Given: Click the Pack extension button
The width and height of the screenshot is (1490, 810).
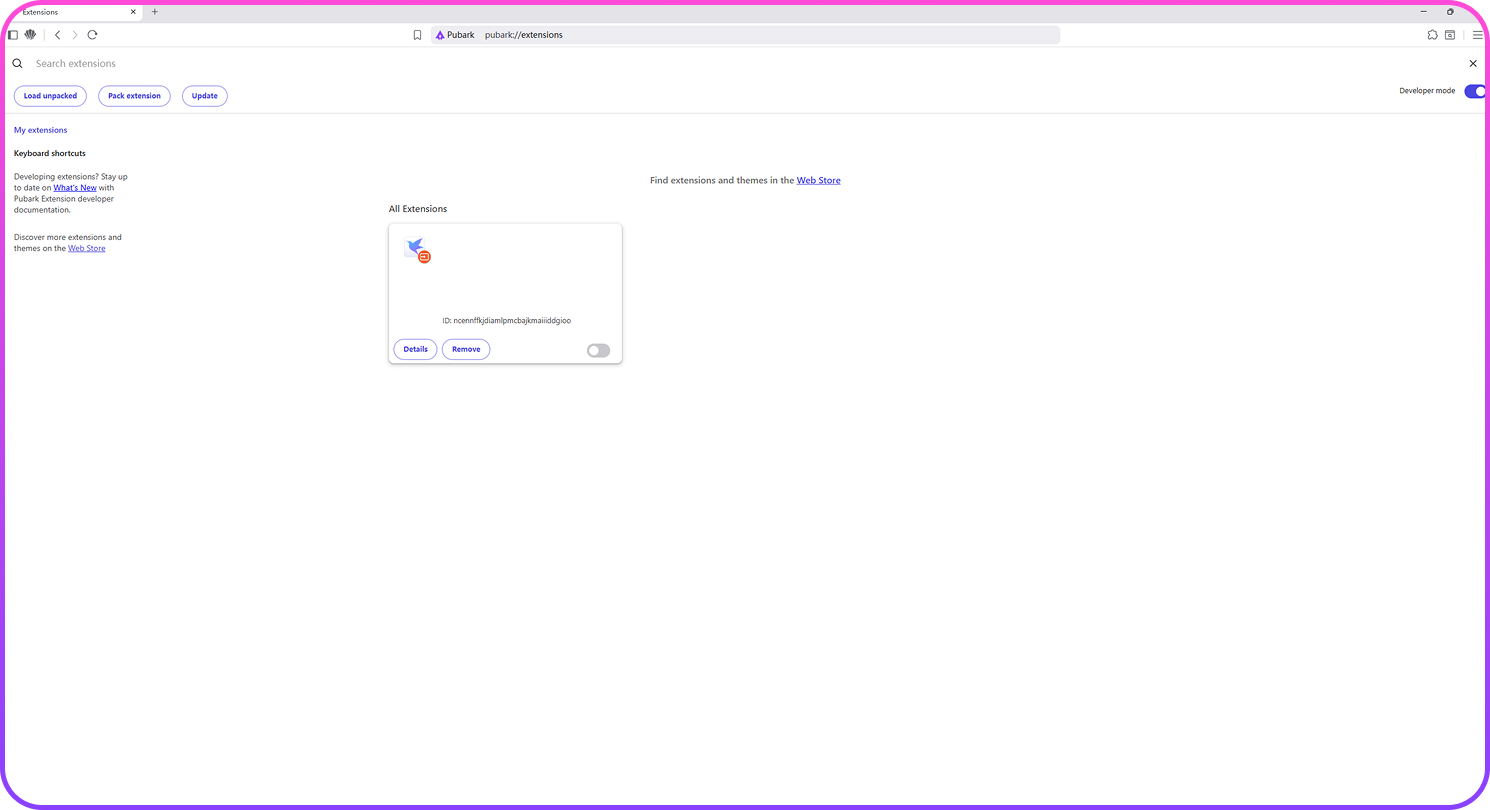Looking at the screenshot, I should tap(134, 96).
